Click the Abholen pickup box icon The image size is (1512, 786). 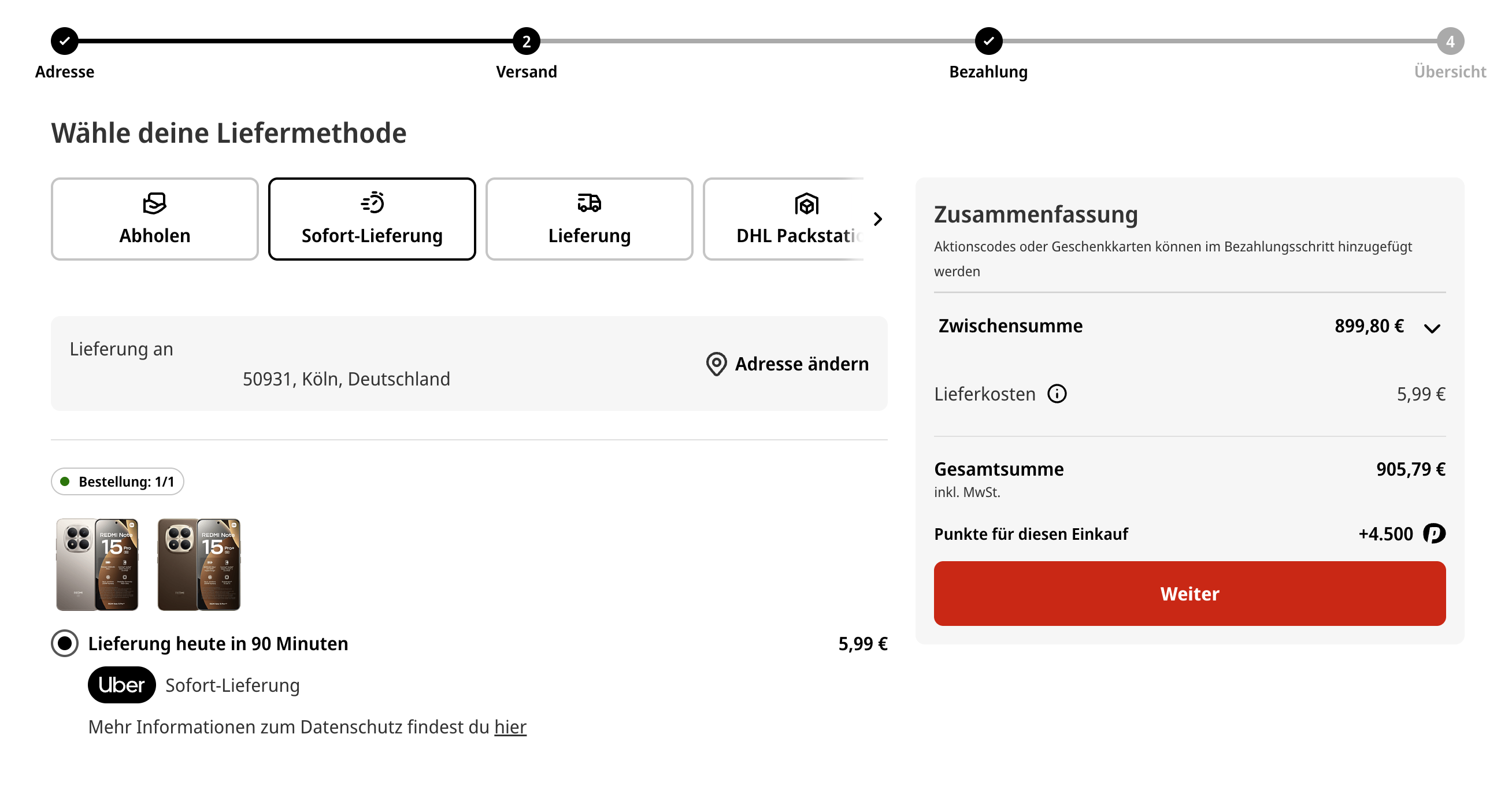pos(154,203)
